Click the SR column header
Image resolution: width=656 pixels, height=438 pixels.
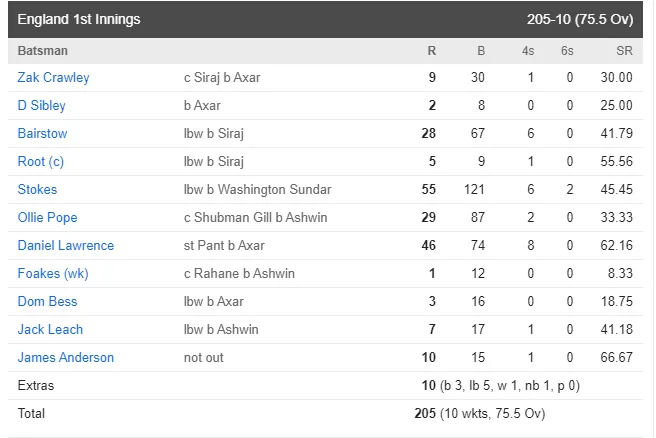(x=624, y=51)
